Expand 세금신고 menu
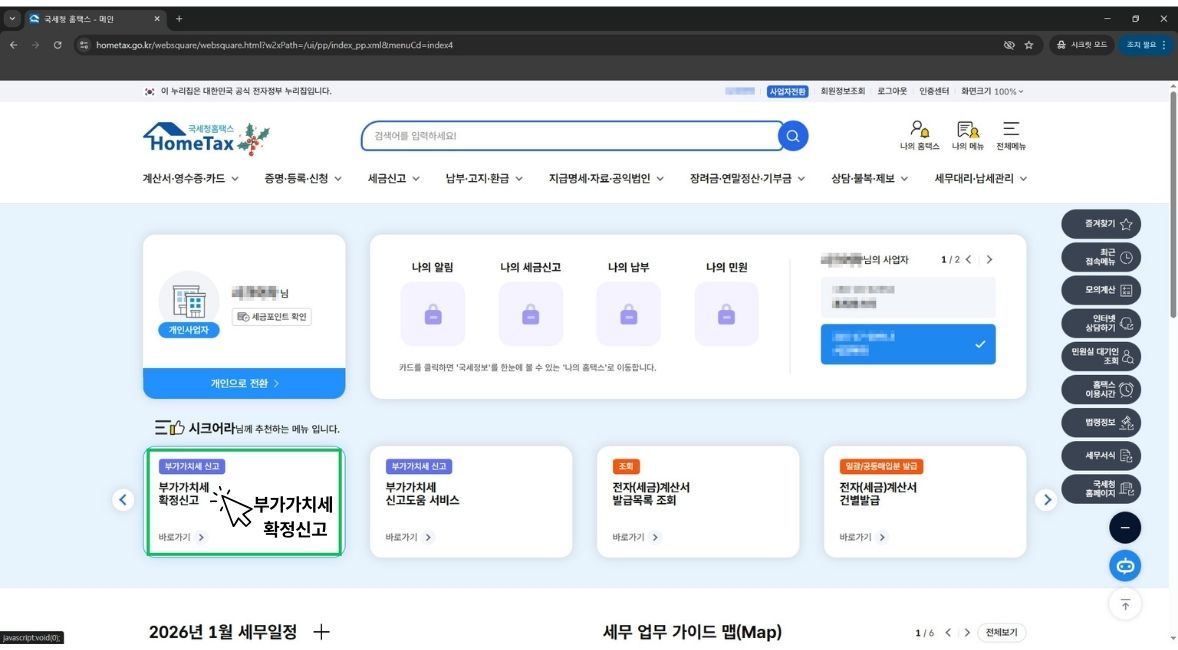This screenshot has height=650, width=1178. (394, 179)
